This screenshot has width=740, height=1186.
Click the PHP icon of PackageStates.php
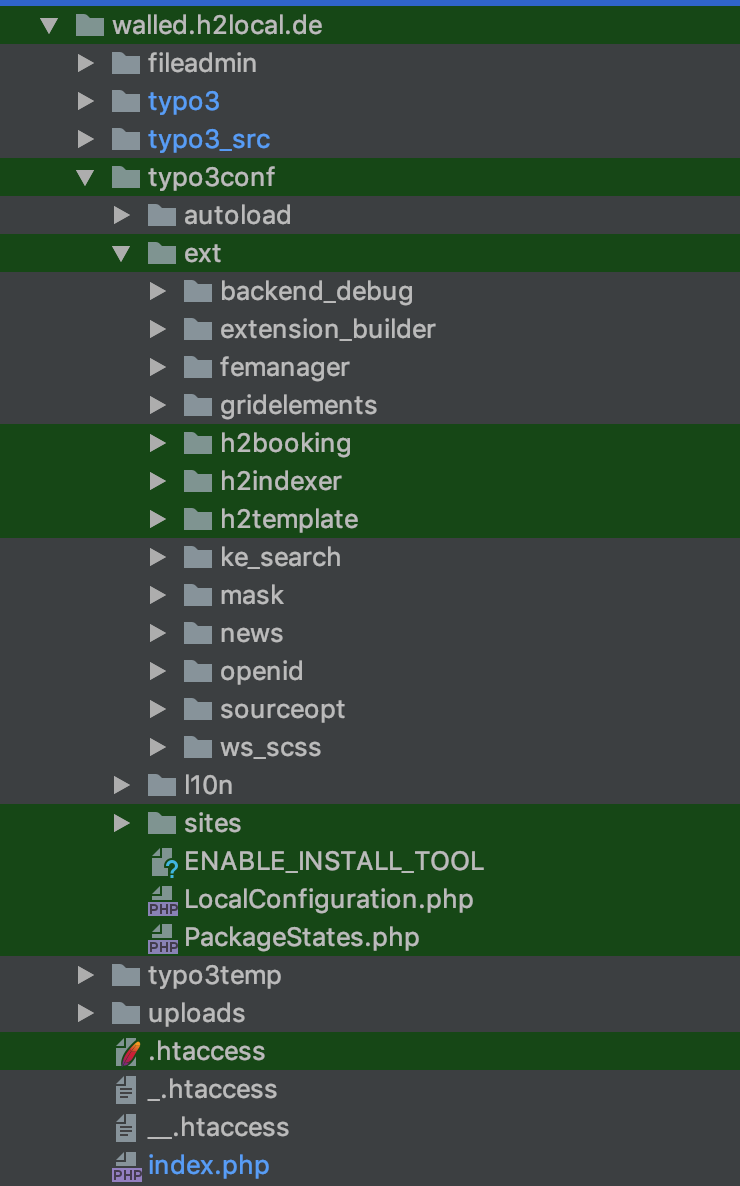[x=162, y=937]
